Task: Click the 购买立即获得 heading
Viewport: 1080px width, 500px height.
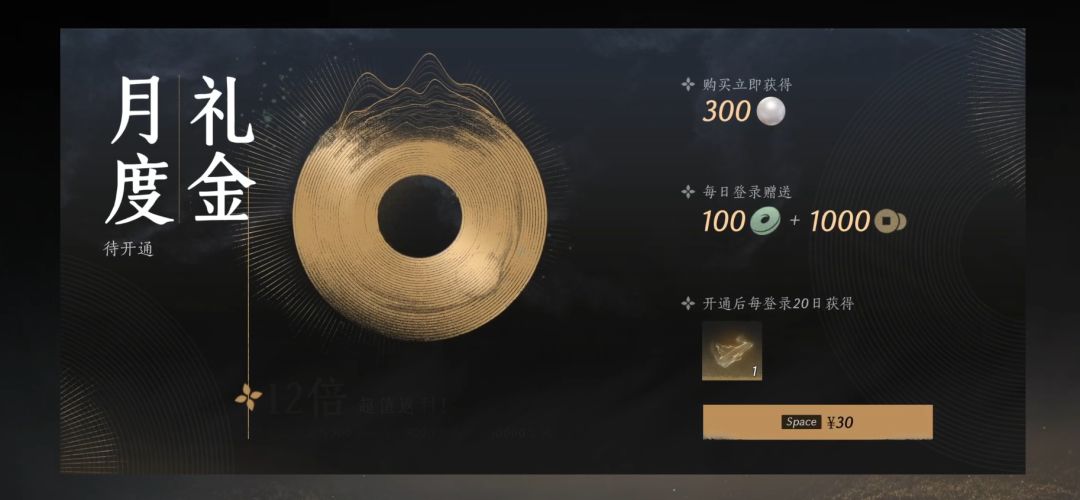Action: coord(747,85)
